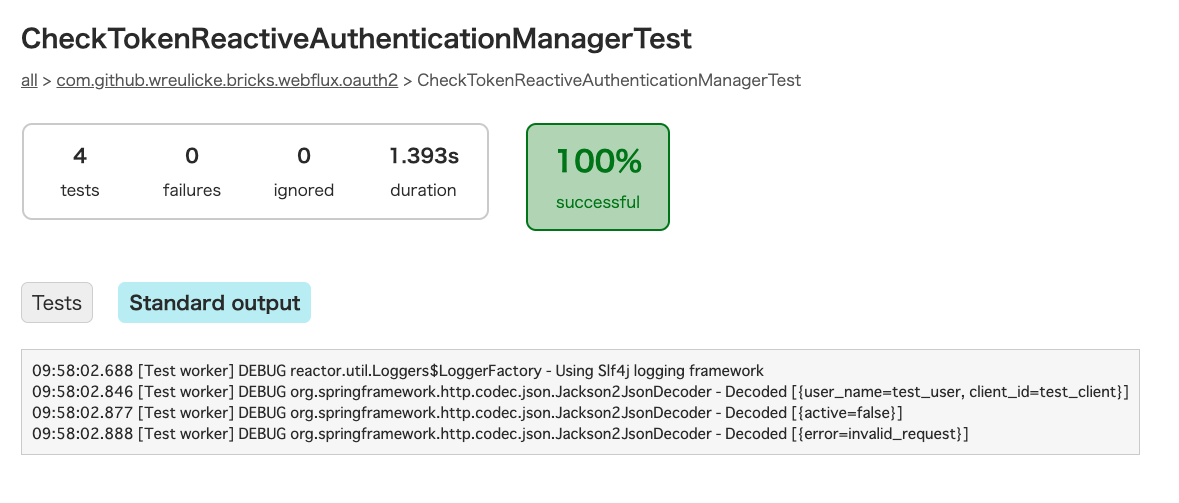This screenshot has width=1179, height=503.
Task: Switch to the Tests tab
Action: [56, 303]
